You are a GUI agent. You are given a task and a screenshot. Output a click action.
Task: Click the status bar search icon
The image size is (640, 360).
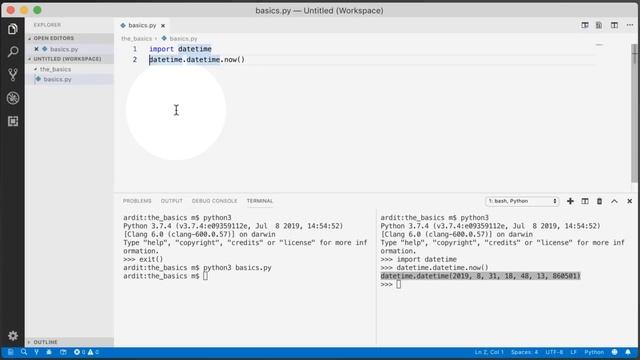[x=24, y=352]
